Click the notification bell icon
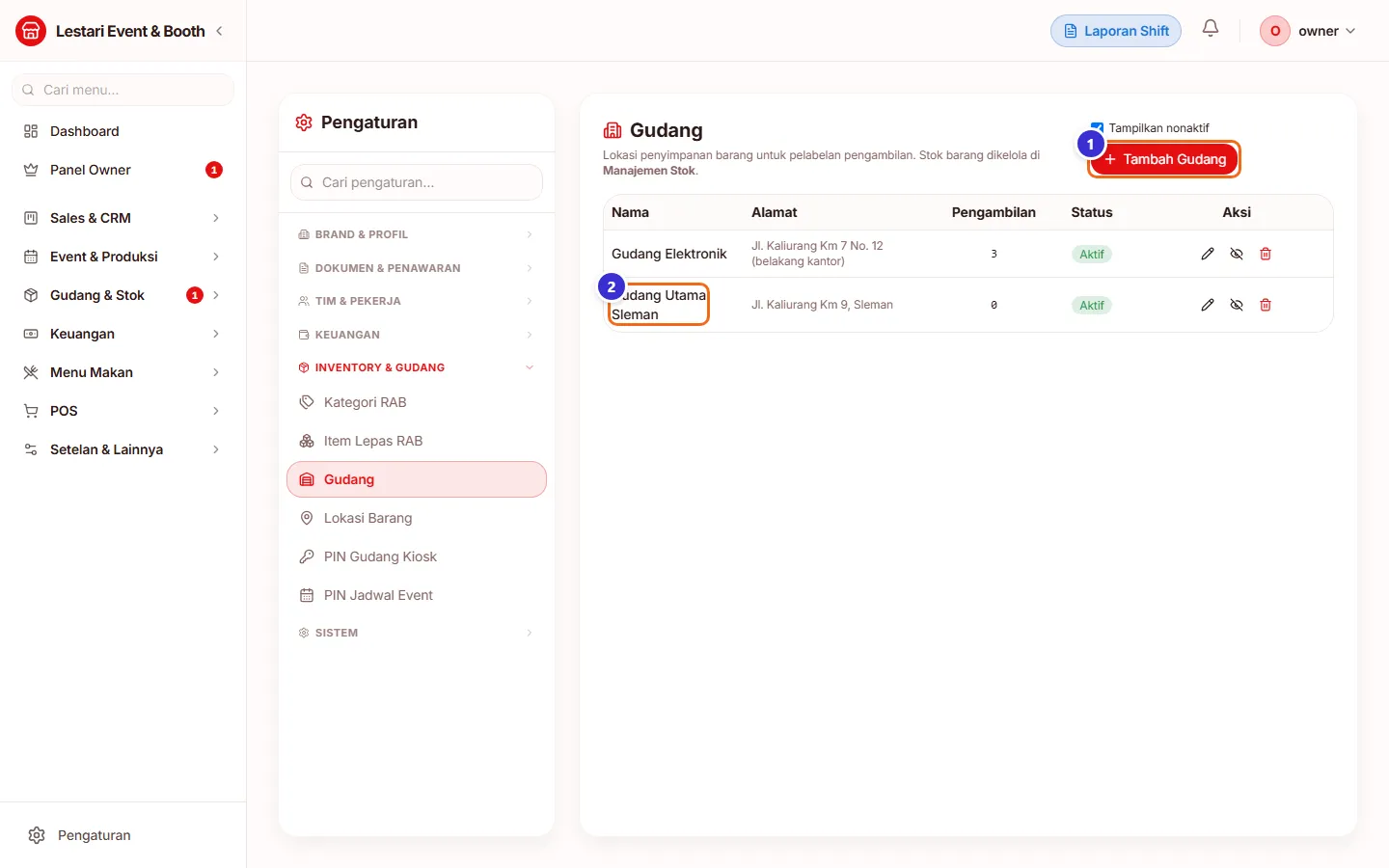 pos(1211,29)
